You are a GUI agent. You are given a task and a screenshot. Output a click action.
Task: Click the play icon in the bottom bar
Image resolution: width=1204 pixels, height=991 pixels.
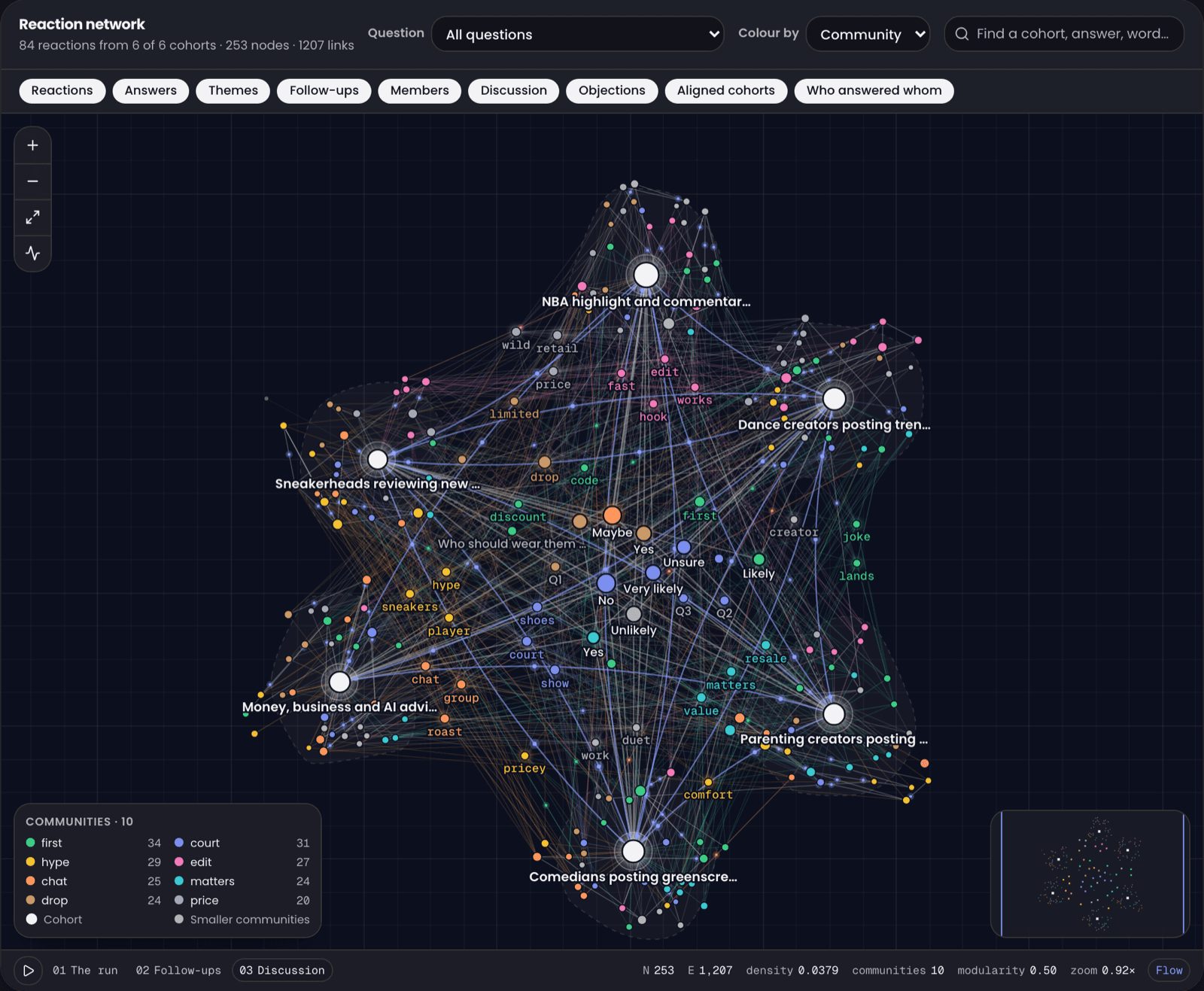click(28, 971)
